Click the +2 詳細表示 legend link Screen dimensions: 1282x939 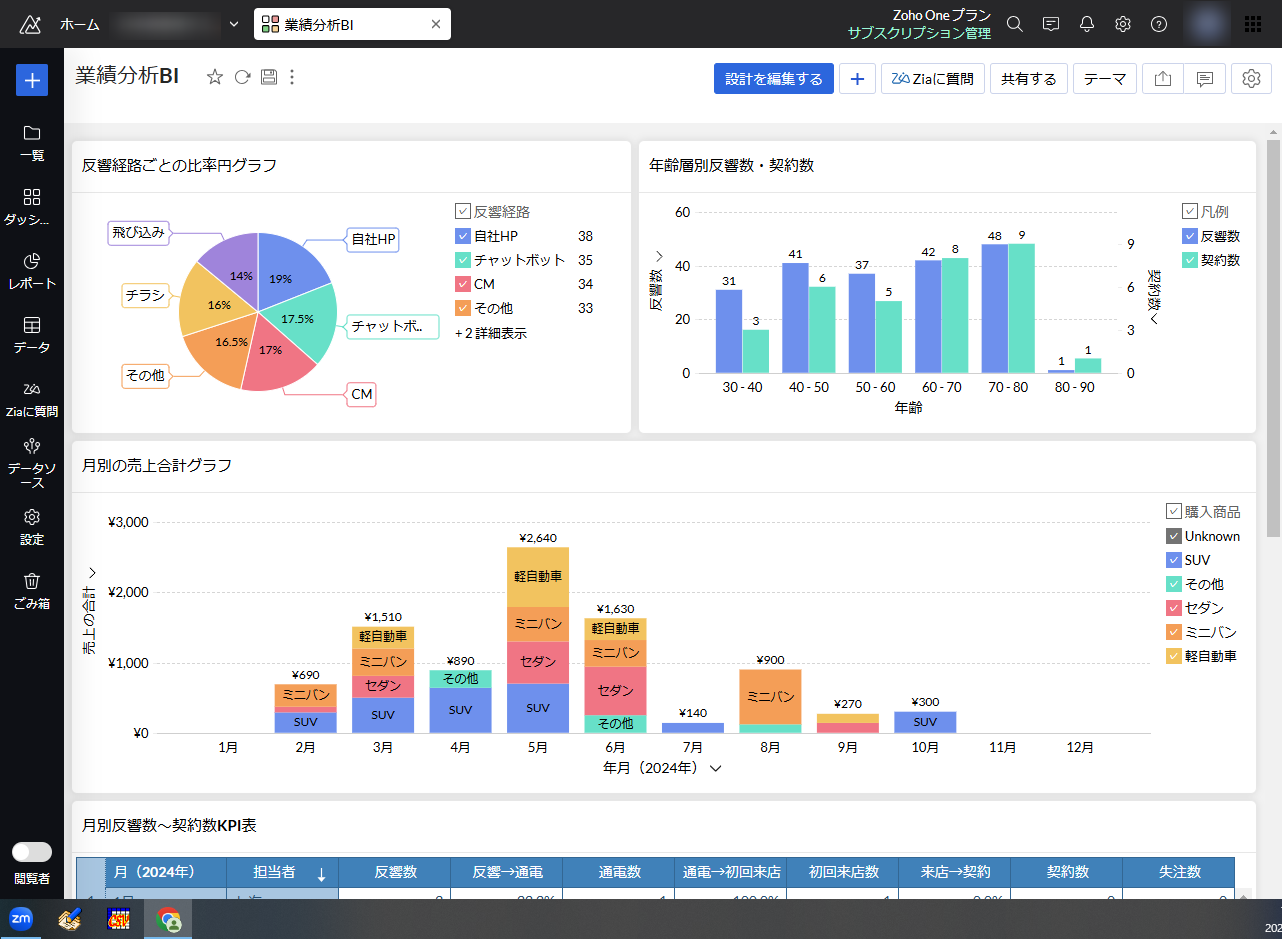point(491,333)
